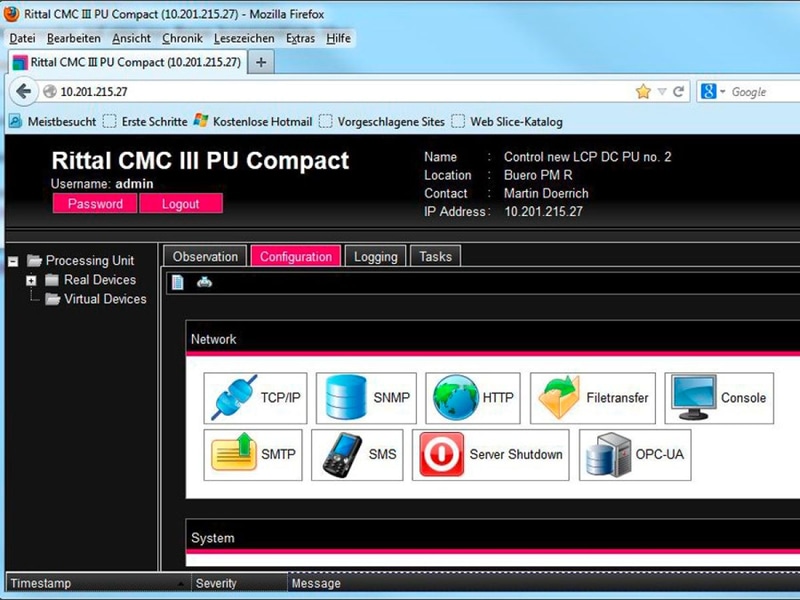Go back with browser back arrow
800x600 pixels.
23,92
